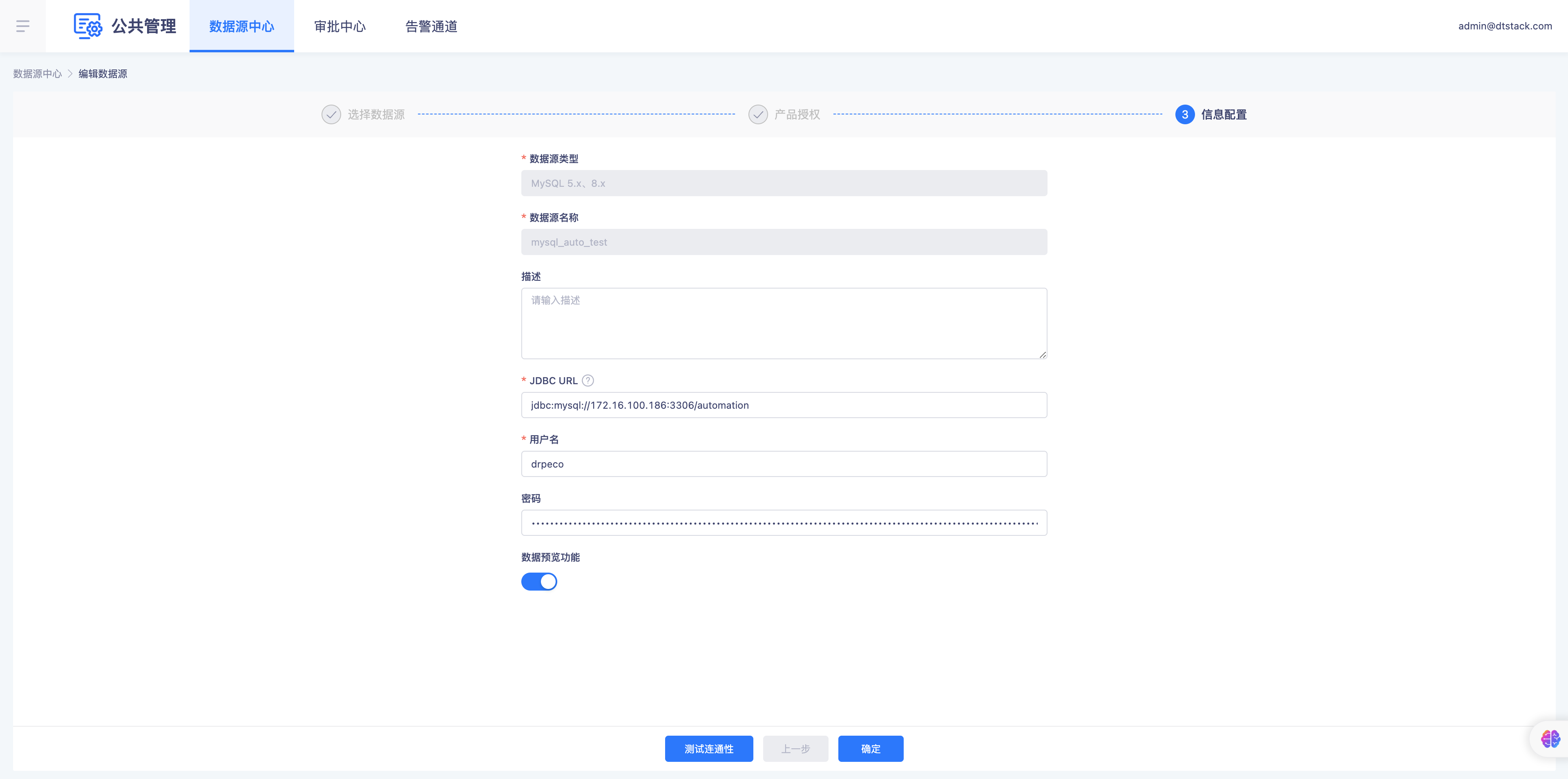
Task: Click the step 3 信息配置 number badge
Action: pos(1184,114)
